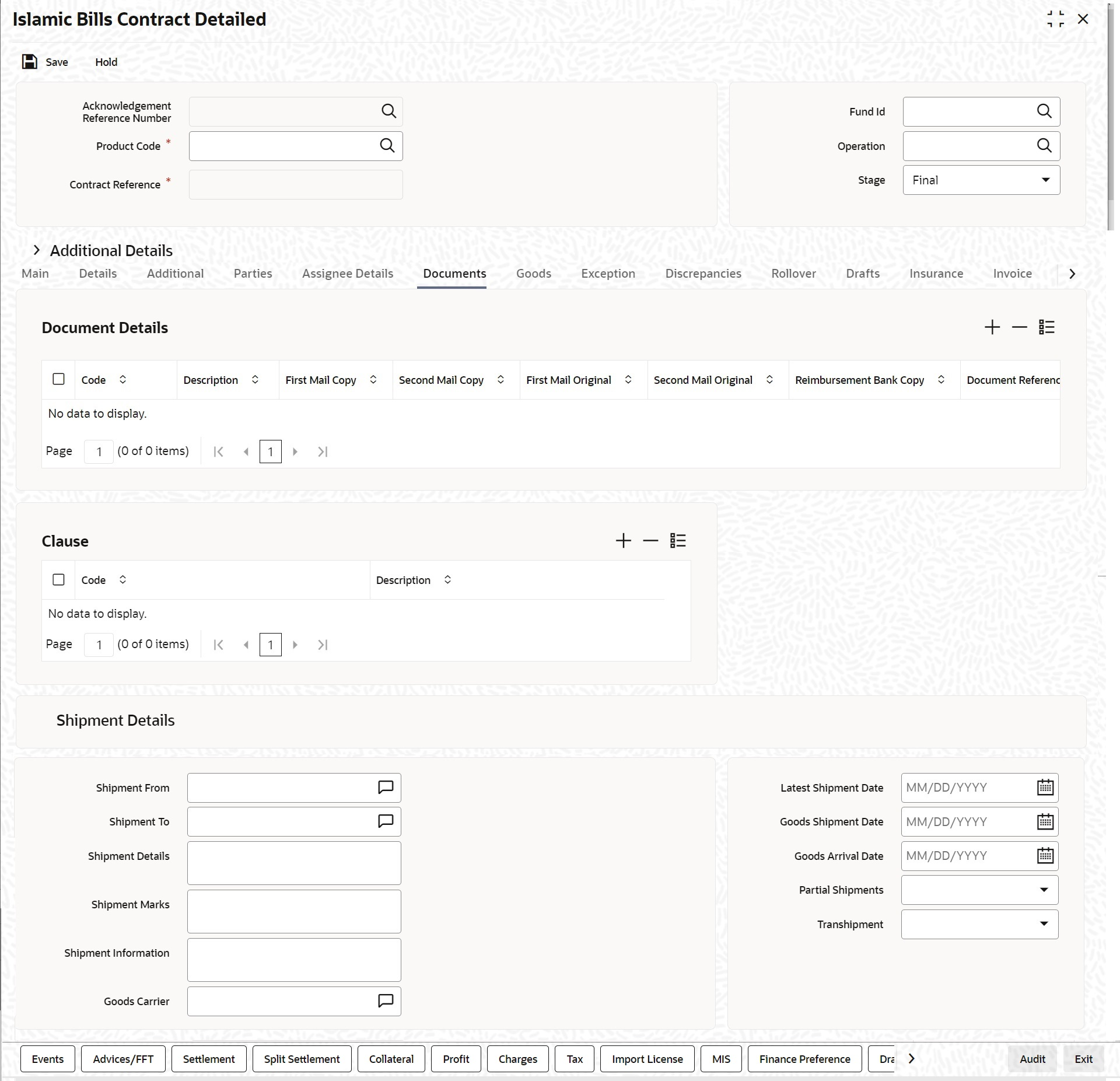Image resolution: width=1120 pixels, height=1081 pixels.
Task: Open Goods Carrier text editor popup
Action: point(386,1001)
